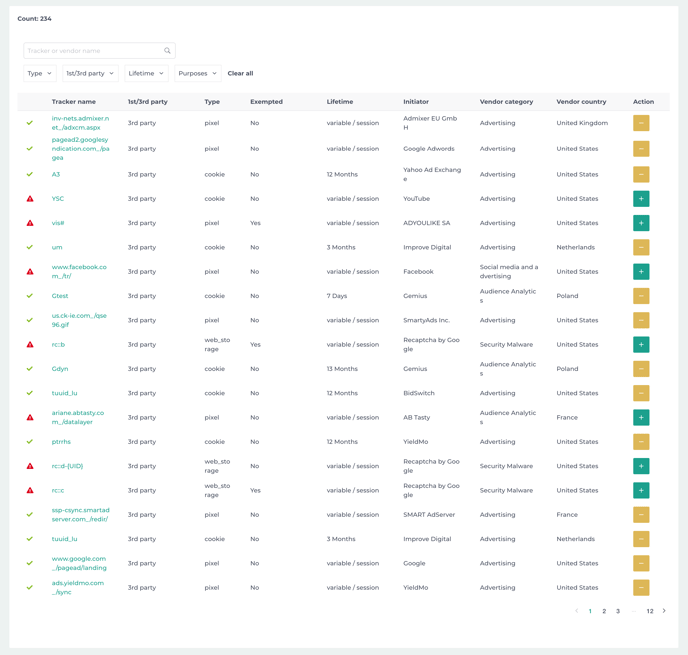Clear all filters

pyautogui.click(x=240, y=73)
